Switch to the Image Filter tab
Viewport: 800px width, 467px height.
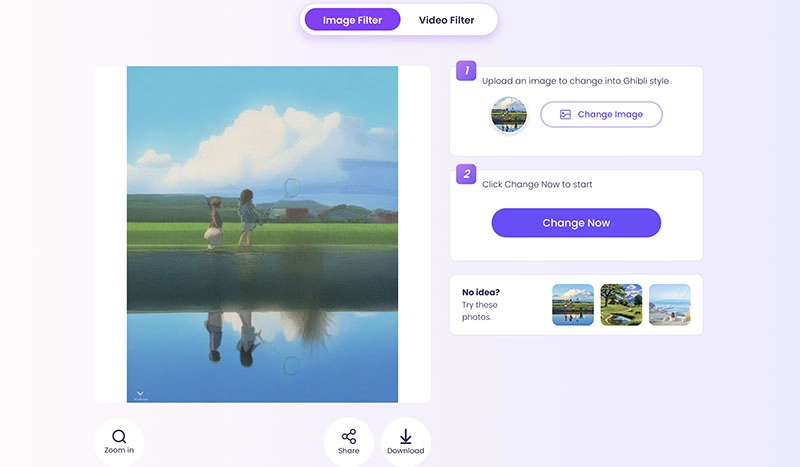point(352,20)
